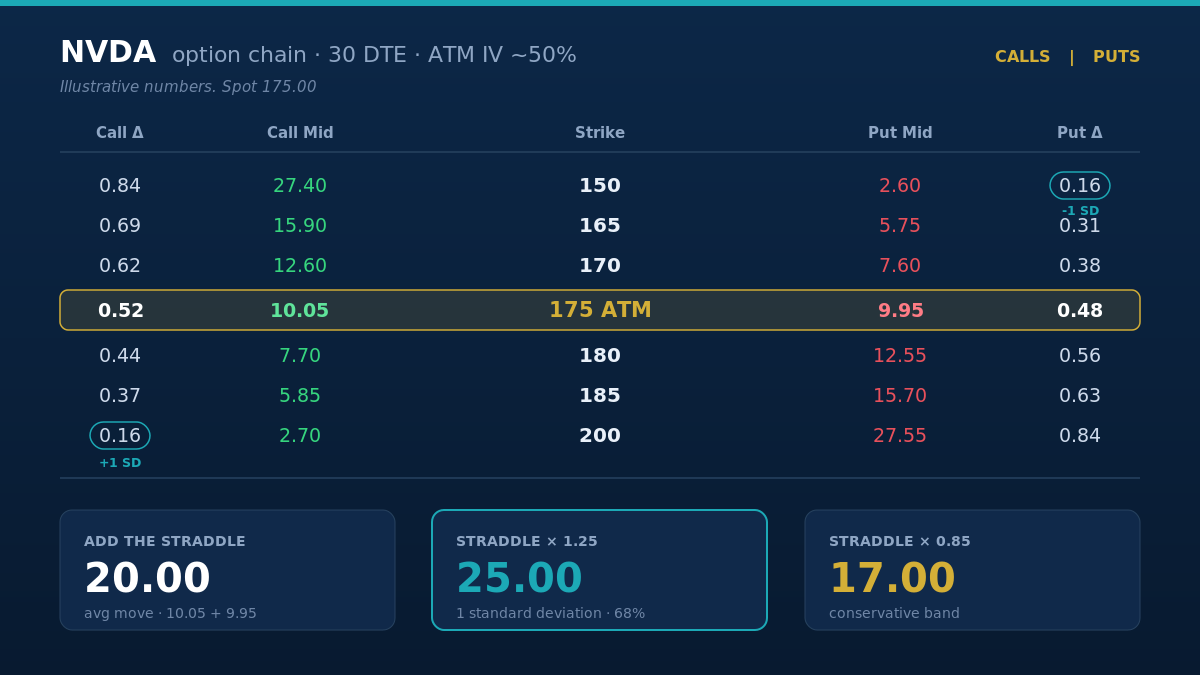Click the +1 SD label
Viewport: 1200px width, 675px height.
click(120, 463)
